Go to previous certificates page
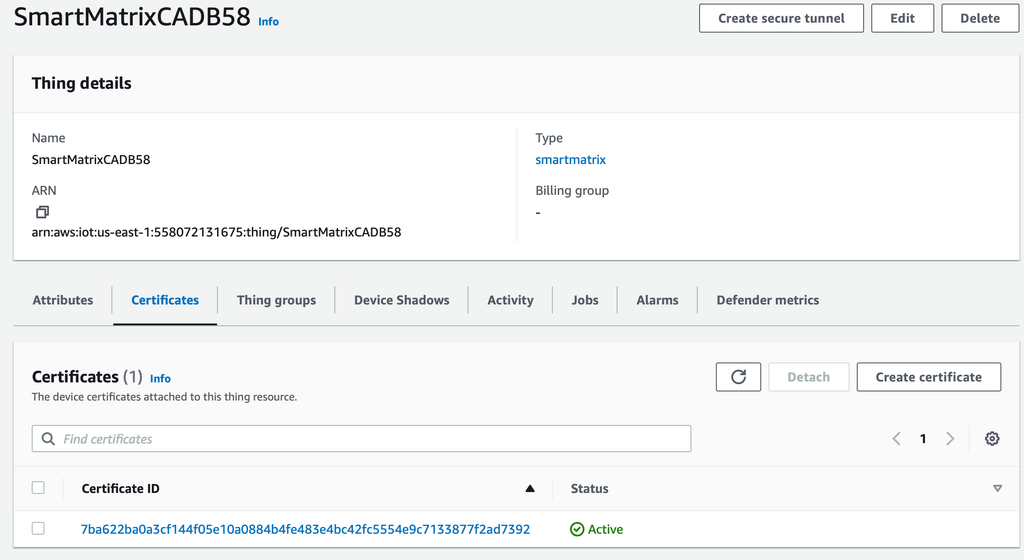Screen dimensions: 1024x560 point(897,439)
